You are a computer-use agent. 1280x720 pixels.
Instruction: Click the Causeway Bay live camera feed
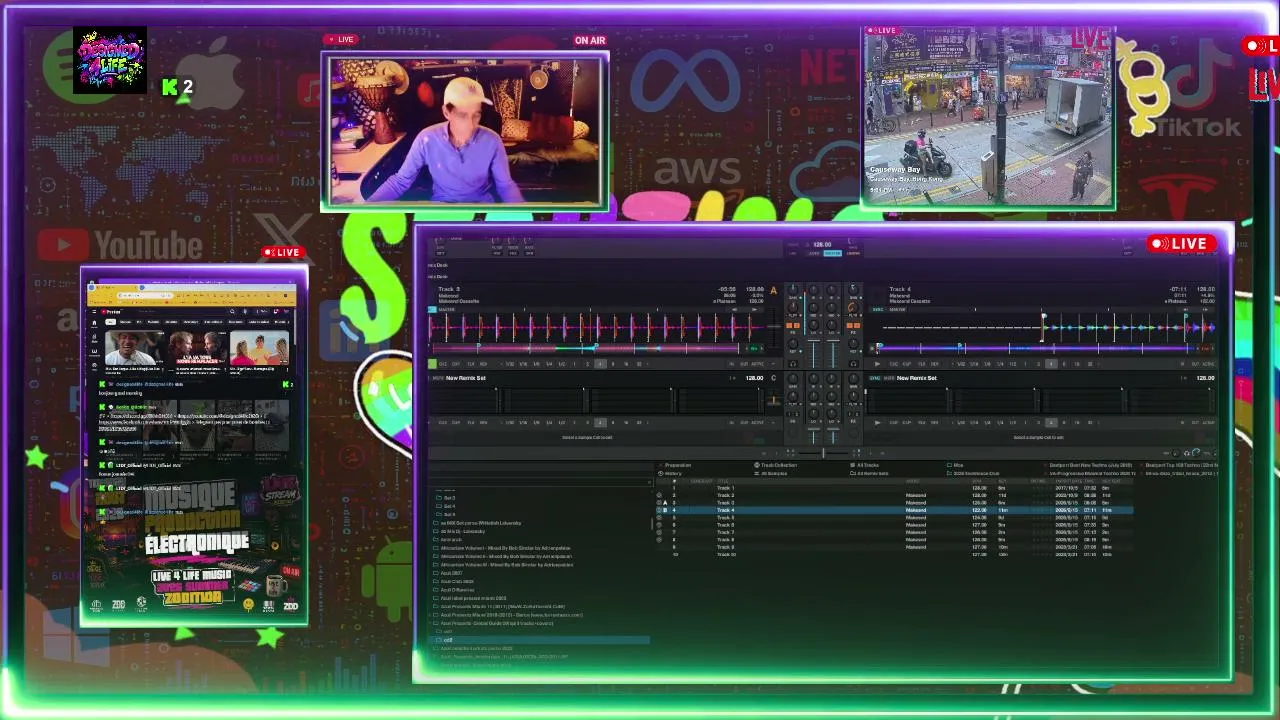coord(988,118)
